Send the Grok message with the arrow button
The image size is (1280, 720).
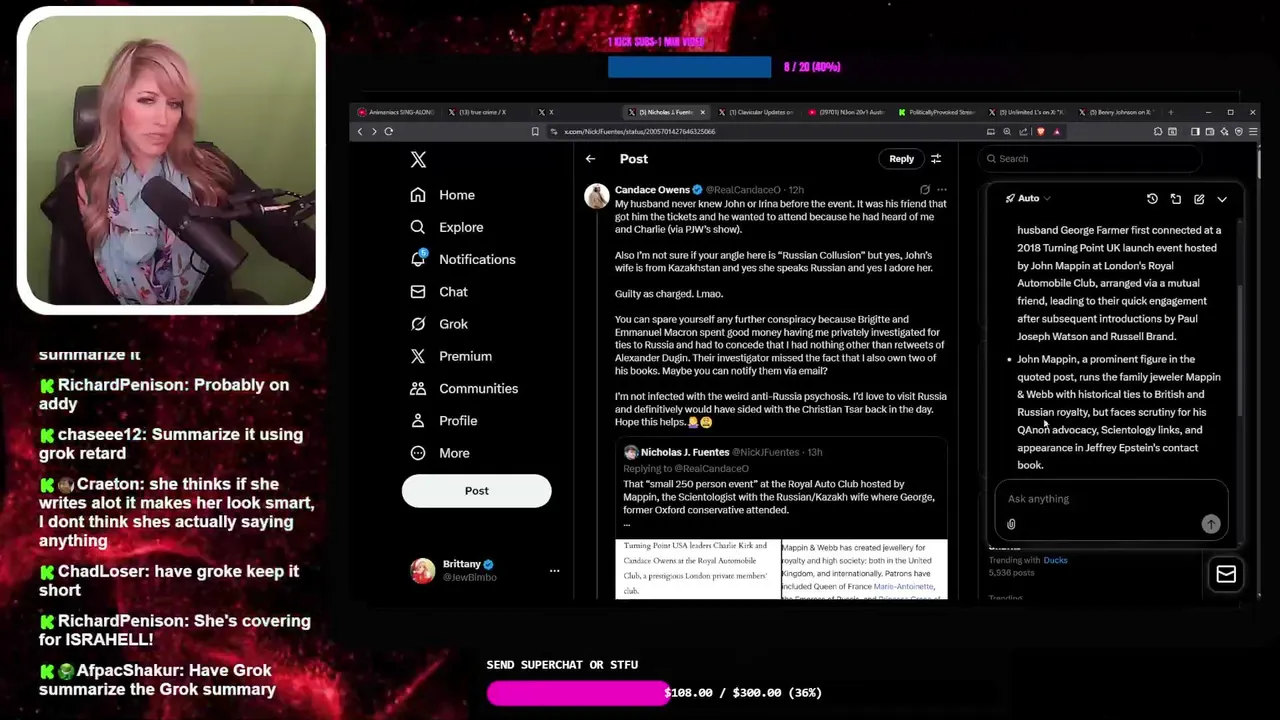pyautogui.click(x=1210, y=524)
